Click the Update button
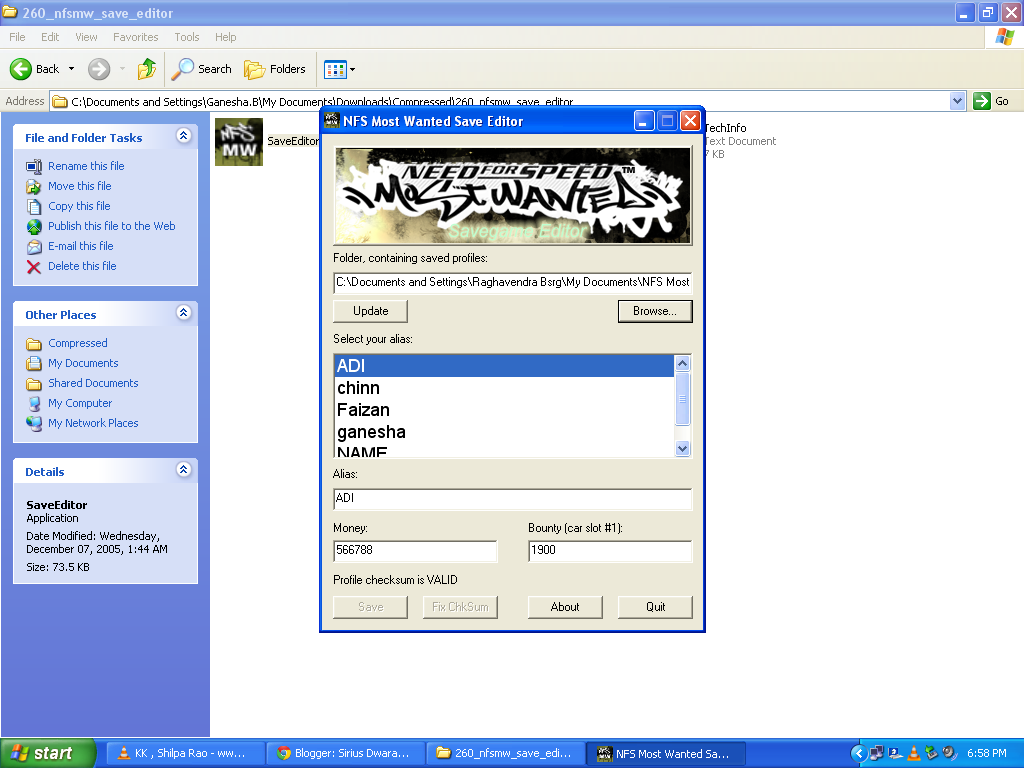The height and width of the screenshot is (768, 1024). (x=370, y=311)
